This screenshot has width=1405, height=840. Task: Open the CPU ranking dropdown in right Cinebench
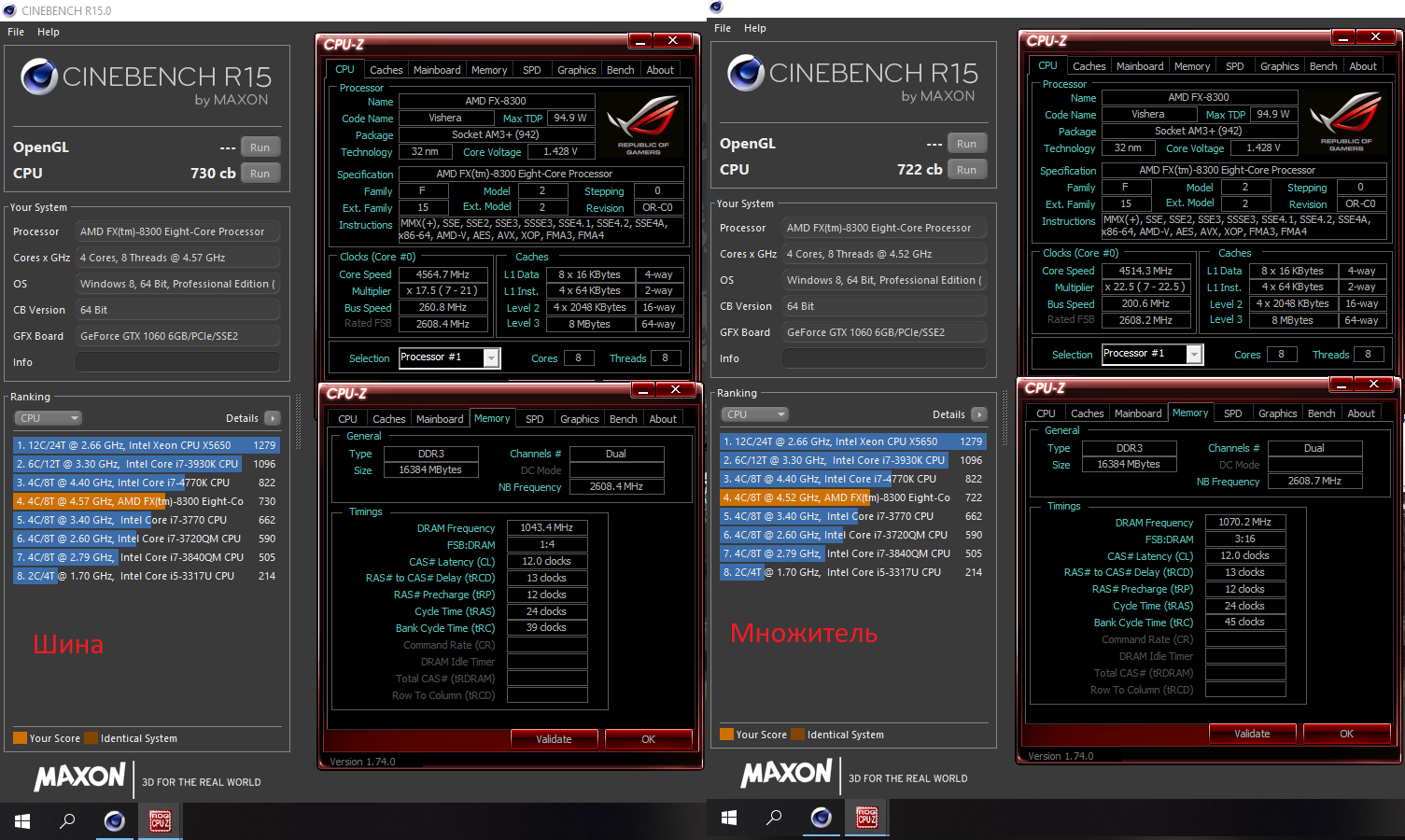755,414
